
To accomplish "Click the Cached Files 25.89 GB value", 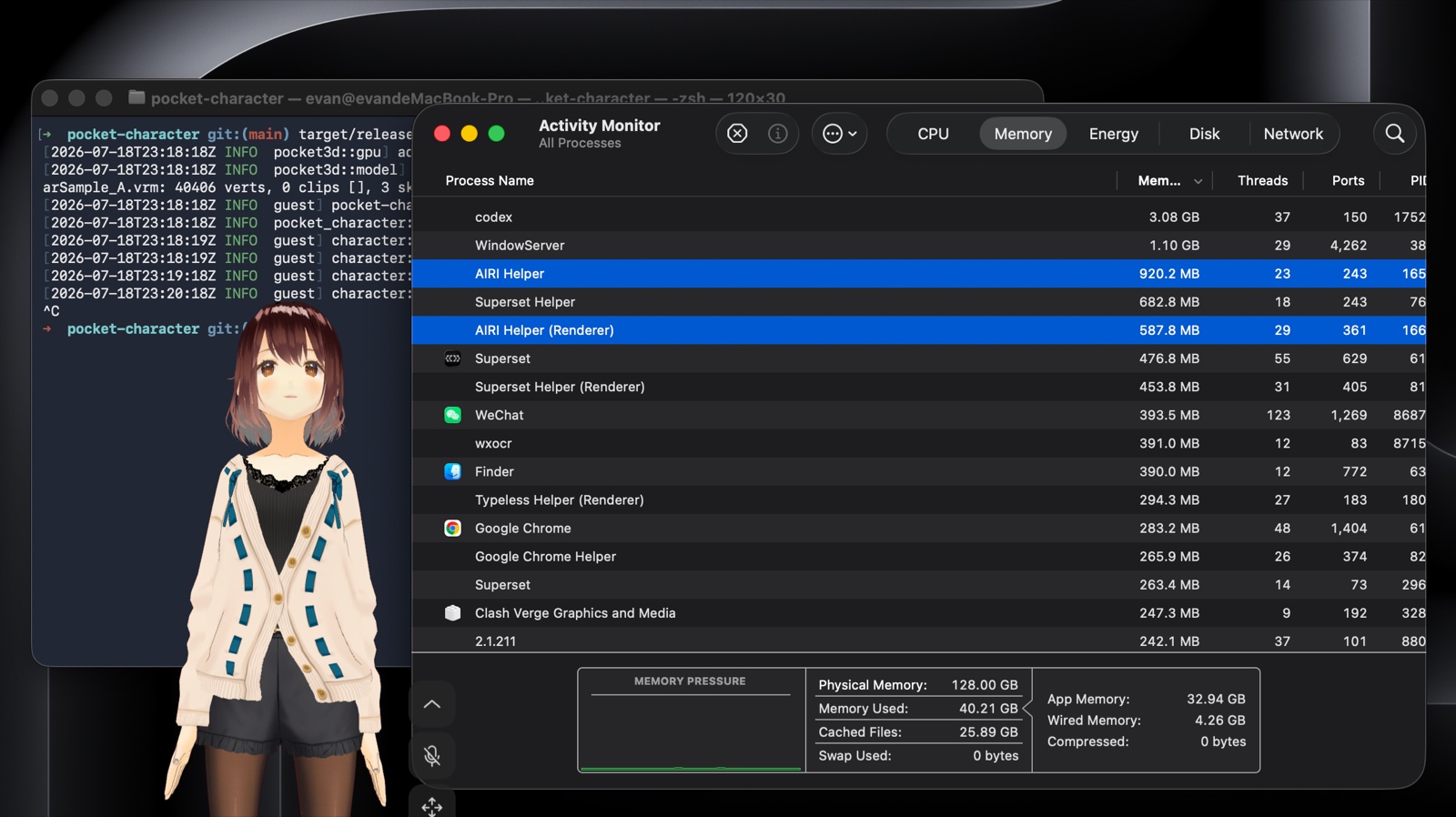I will coord(988,732).
